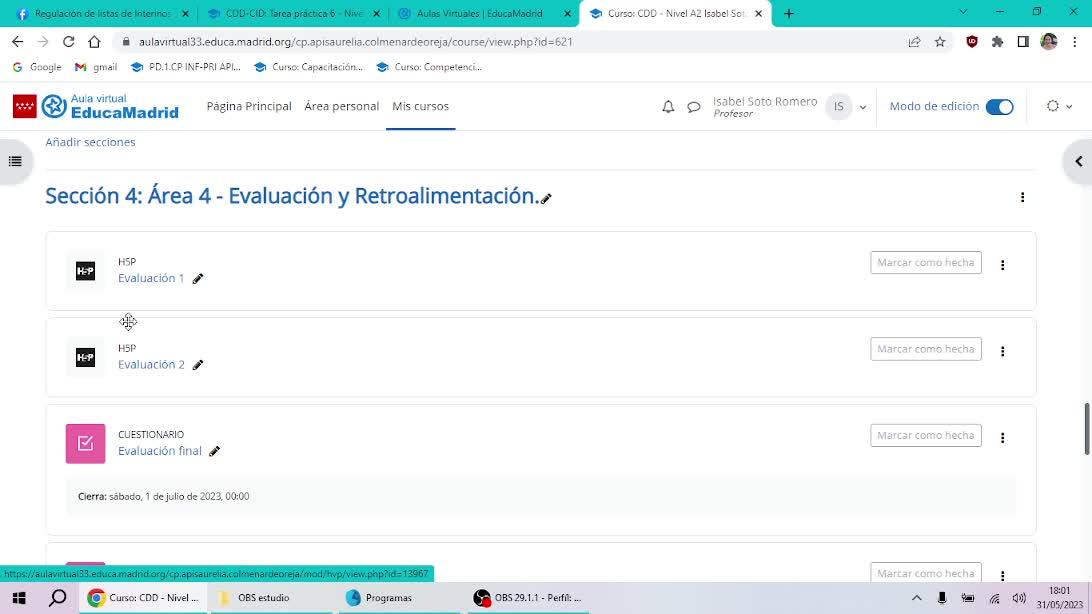1092x614 pixels.
Task: Switch to Aulas Virtuales EducaMadrid tab
Action: (484, 13)
